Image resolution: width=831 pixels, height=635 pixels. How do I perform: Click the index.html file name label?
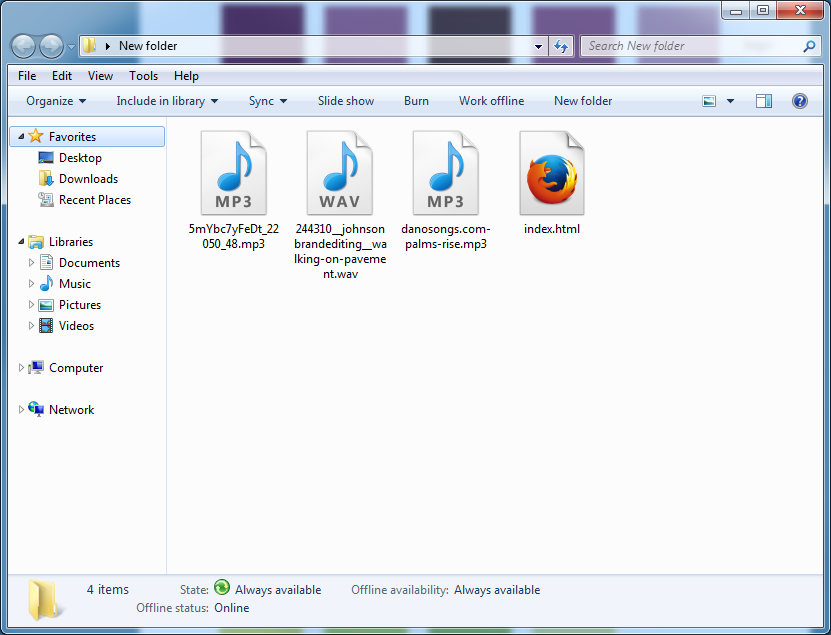click(x=552, y=229)
